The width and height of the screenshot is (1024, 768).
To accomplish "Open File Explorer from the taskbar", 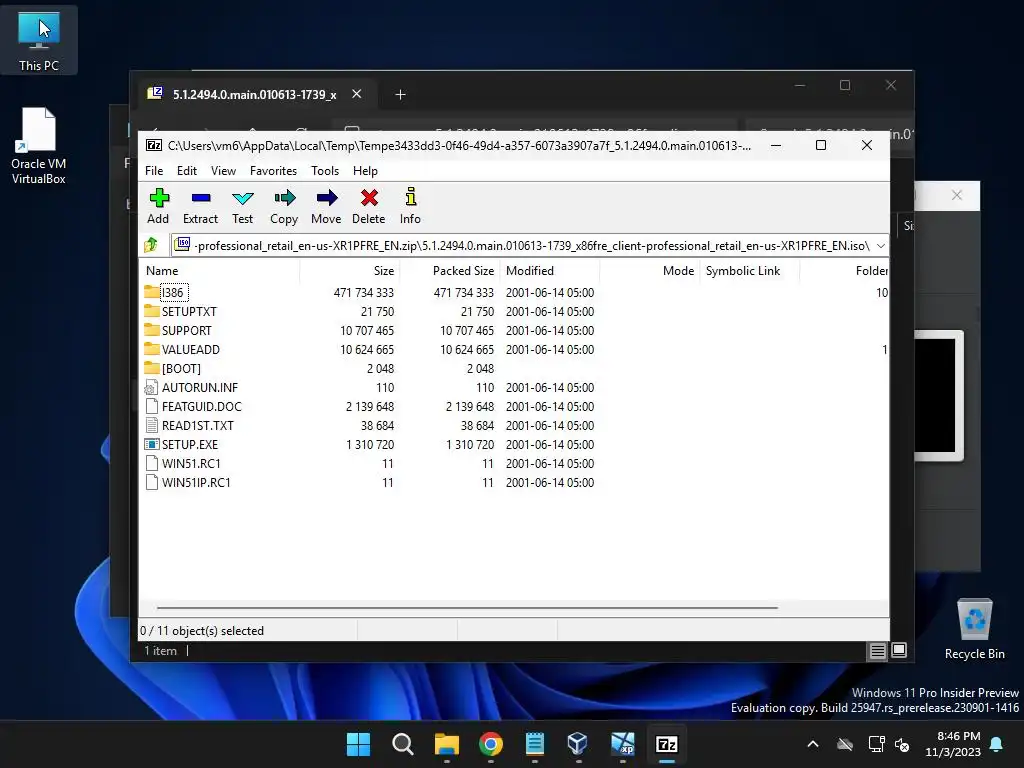I will coord(447,744).
